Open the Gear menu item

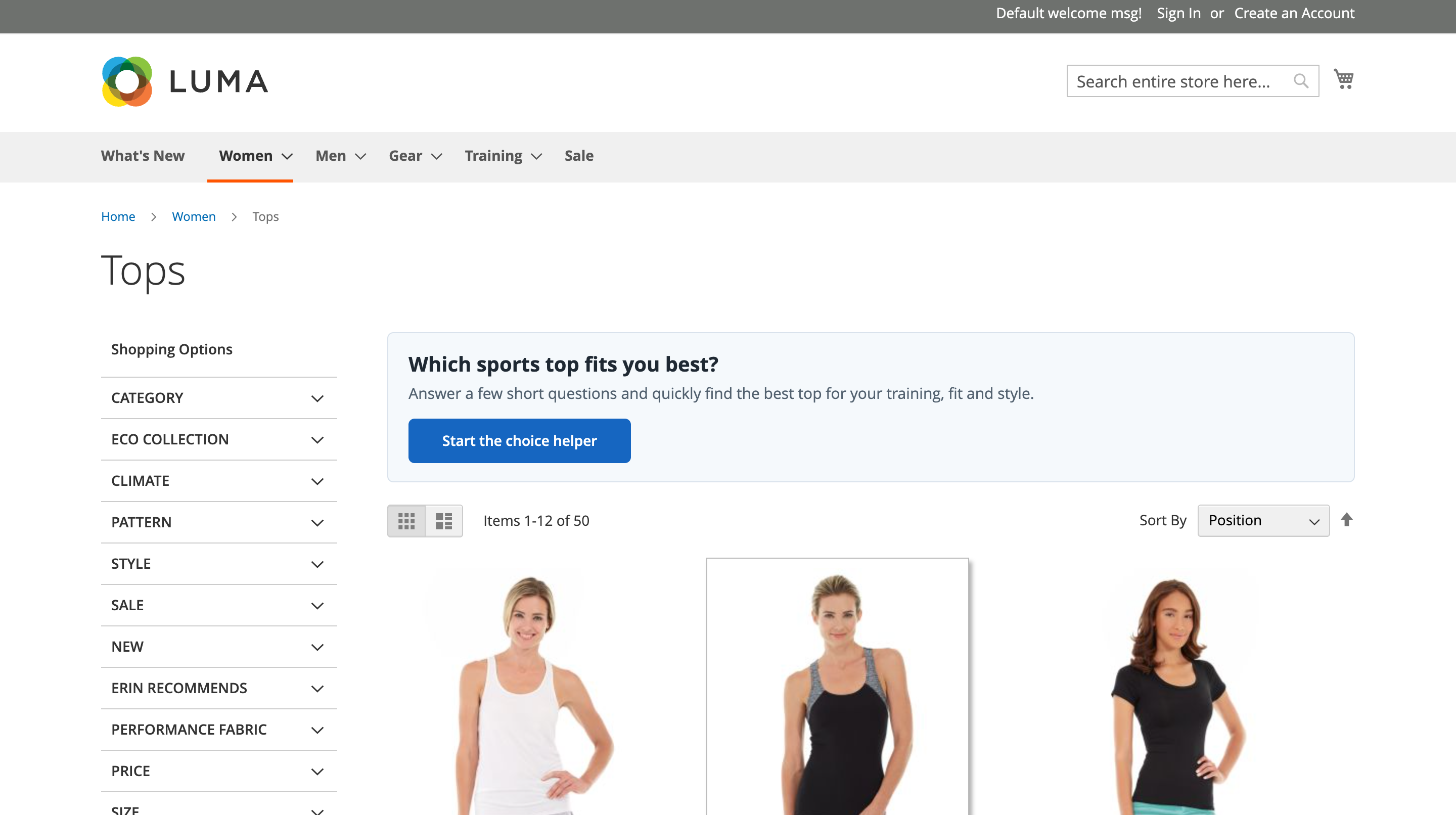pyautogui.click(x=405, y=156)
